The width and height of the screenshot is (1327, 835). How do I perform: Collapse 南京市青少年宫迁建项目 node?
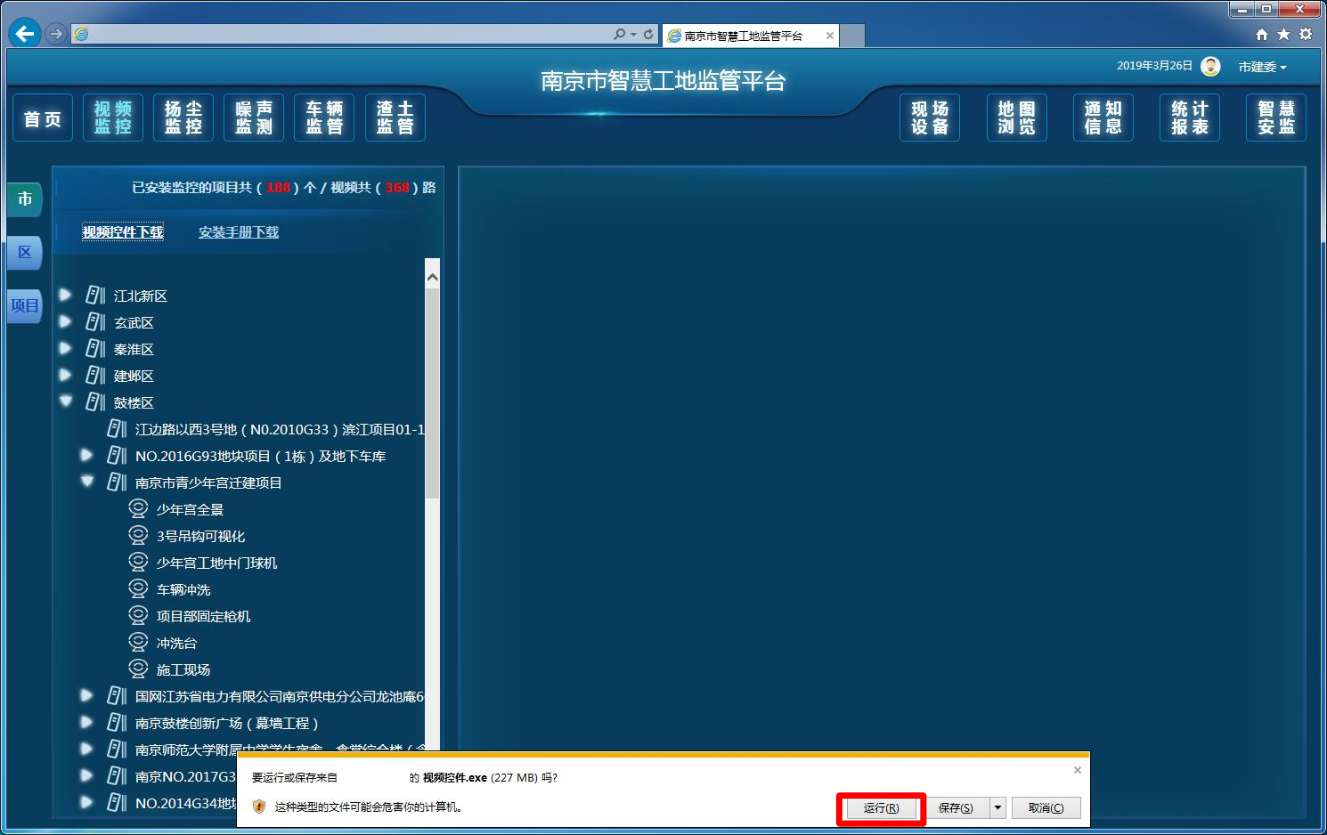(87, 481)
